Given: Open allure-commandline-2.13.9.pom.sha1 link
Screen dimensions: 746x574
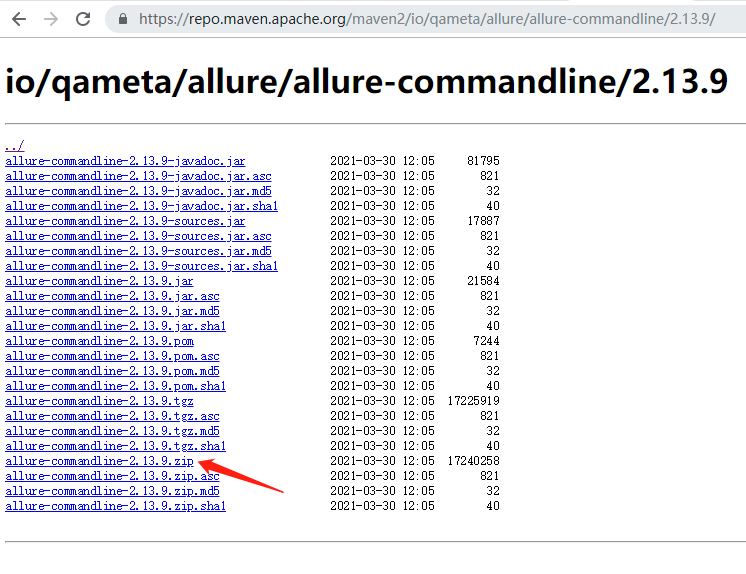Looking at the screenshot, I should click(x=116, y=386).
